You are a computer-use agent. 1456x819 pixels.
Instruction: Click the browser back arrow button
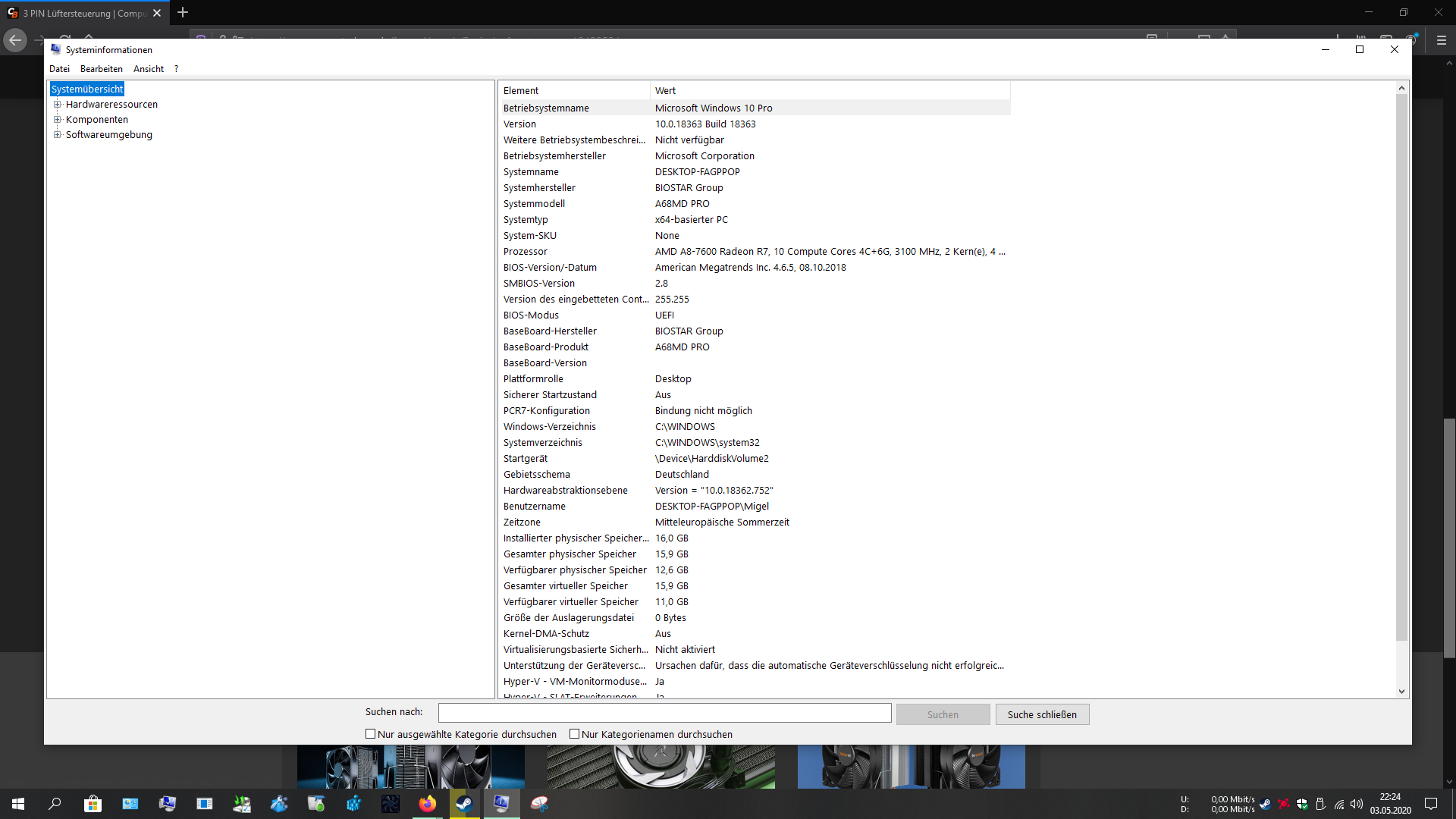click(15, 40)
